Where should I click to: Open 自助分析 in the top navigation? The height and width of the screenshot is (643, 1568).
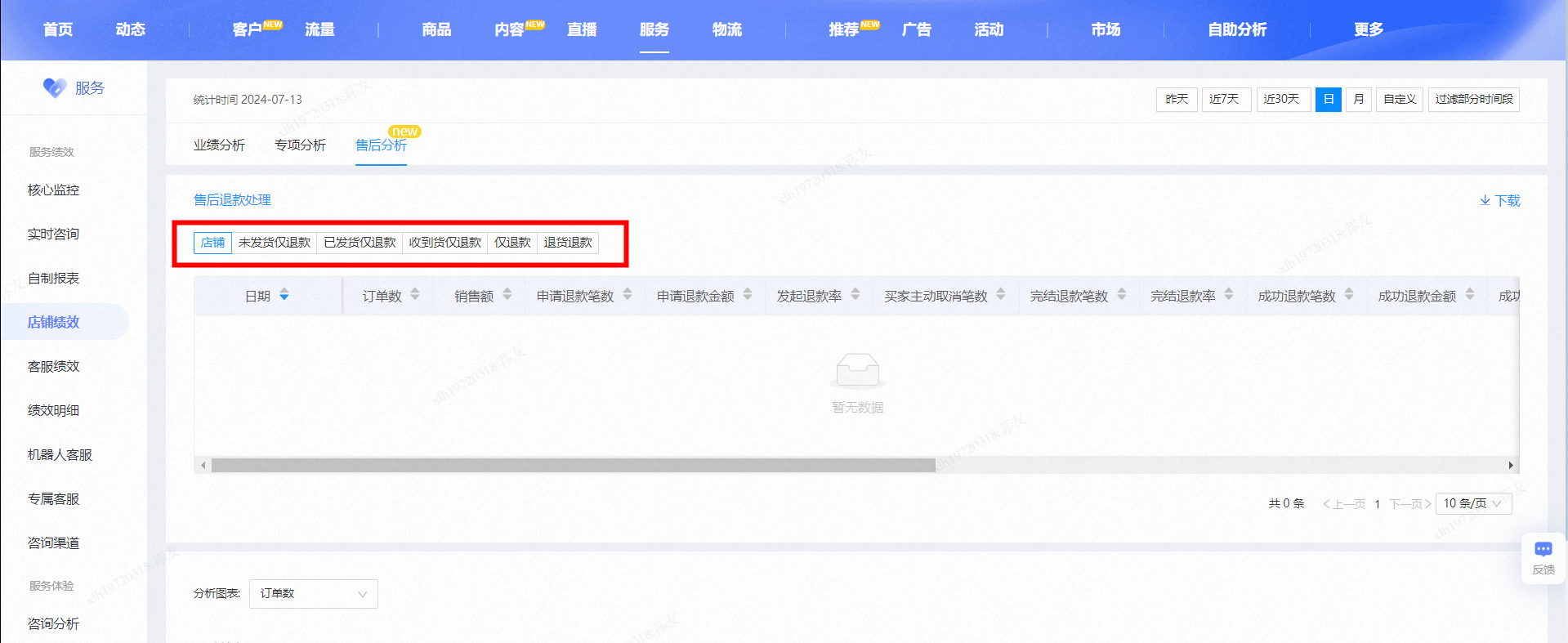pyautogui.click(x=1237, y=29)
